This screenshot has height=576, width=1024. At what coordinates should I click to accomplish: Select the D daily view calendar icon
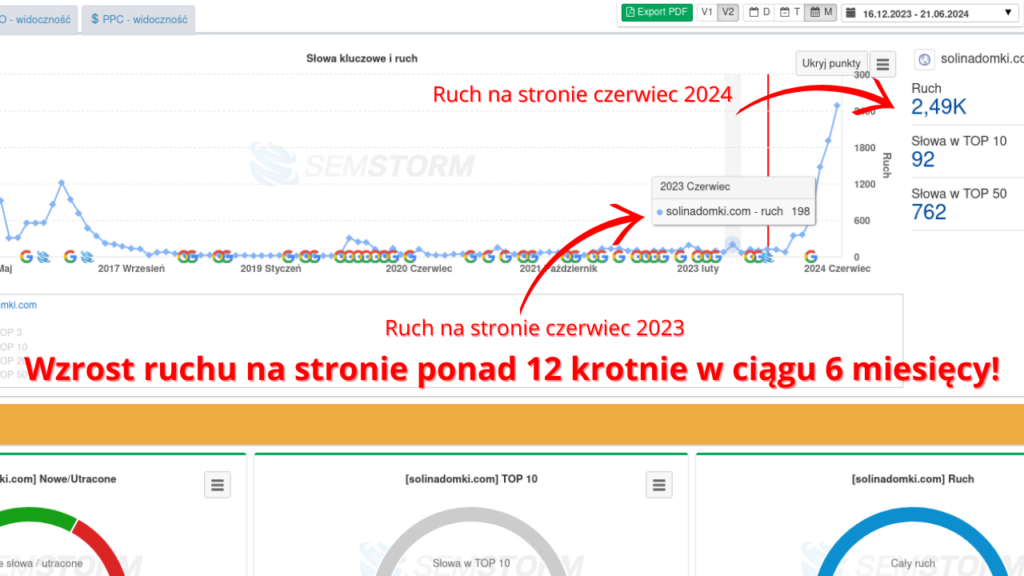coord(758,13)
